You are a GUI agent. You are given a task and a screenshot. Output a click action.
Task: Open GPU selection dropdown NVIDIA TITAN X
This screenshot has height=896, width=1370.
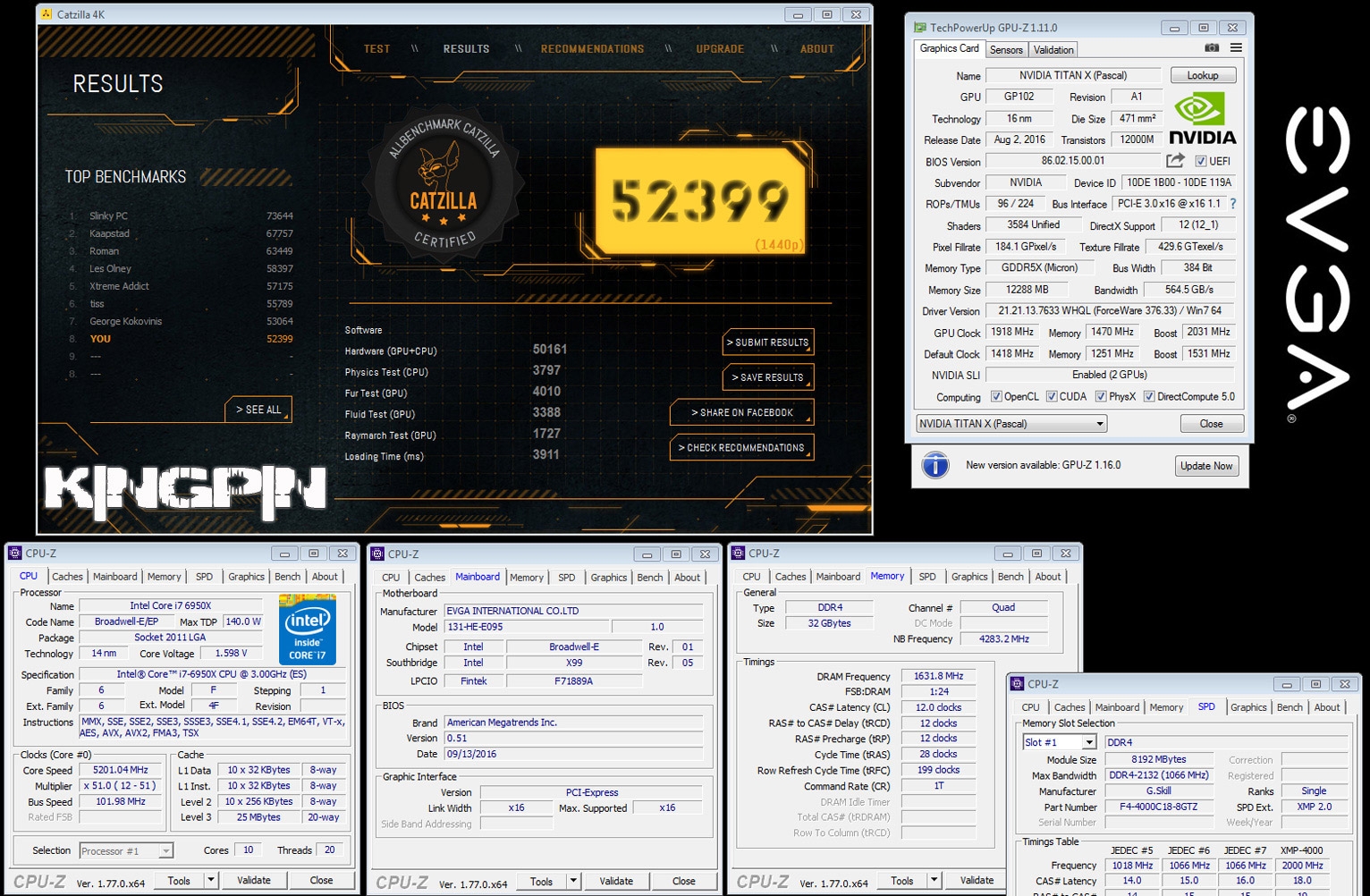coord(1011,424)
